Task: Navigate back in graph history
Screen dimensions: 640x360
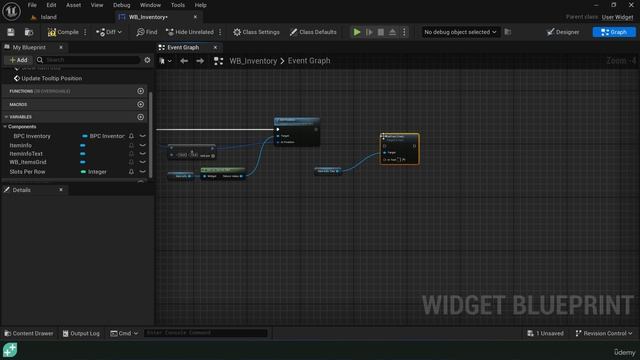Action: pos(184,61)
